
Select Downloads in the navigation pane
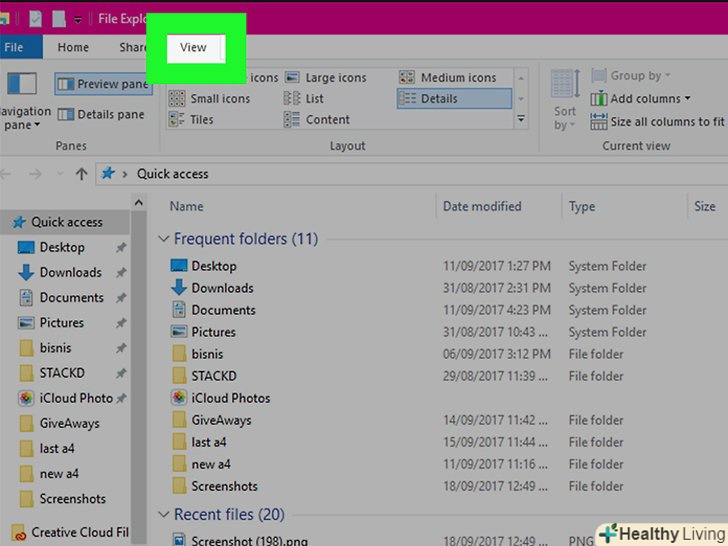click(70, 272)
